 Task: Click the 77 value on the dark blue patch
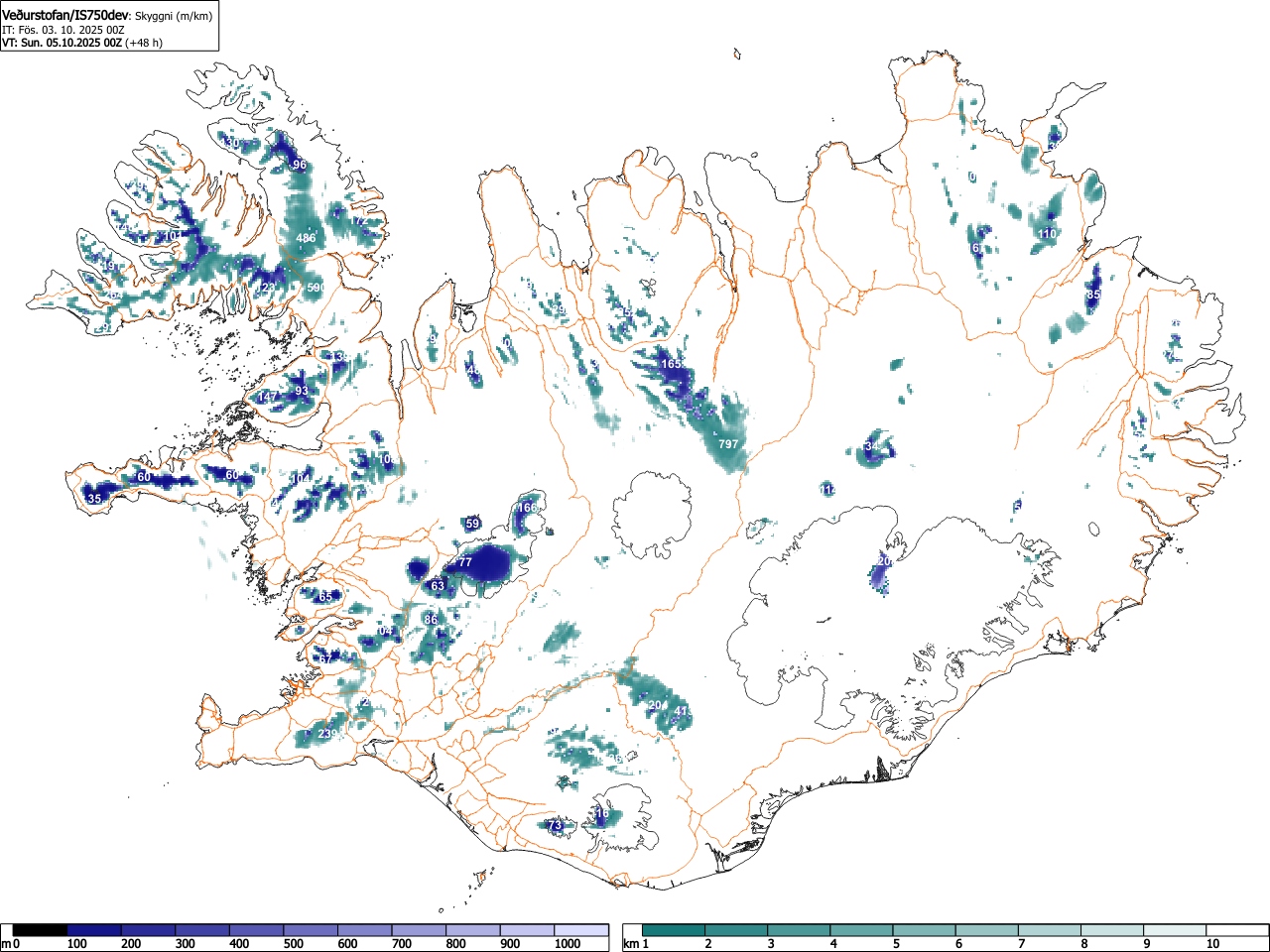click(464, 562)
